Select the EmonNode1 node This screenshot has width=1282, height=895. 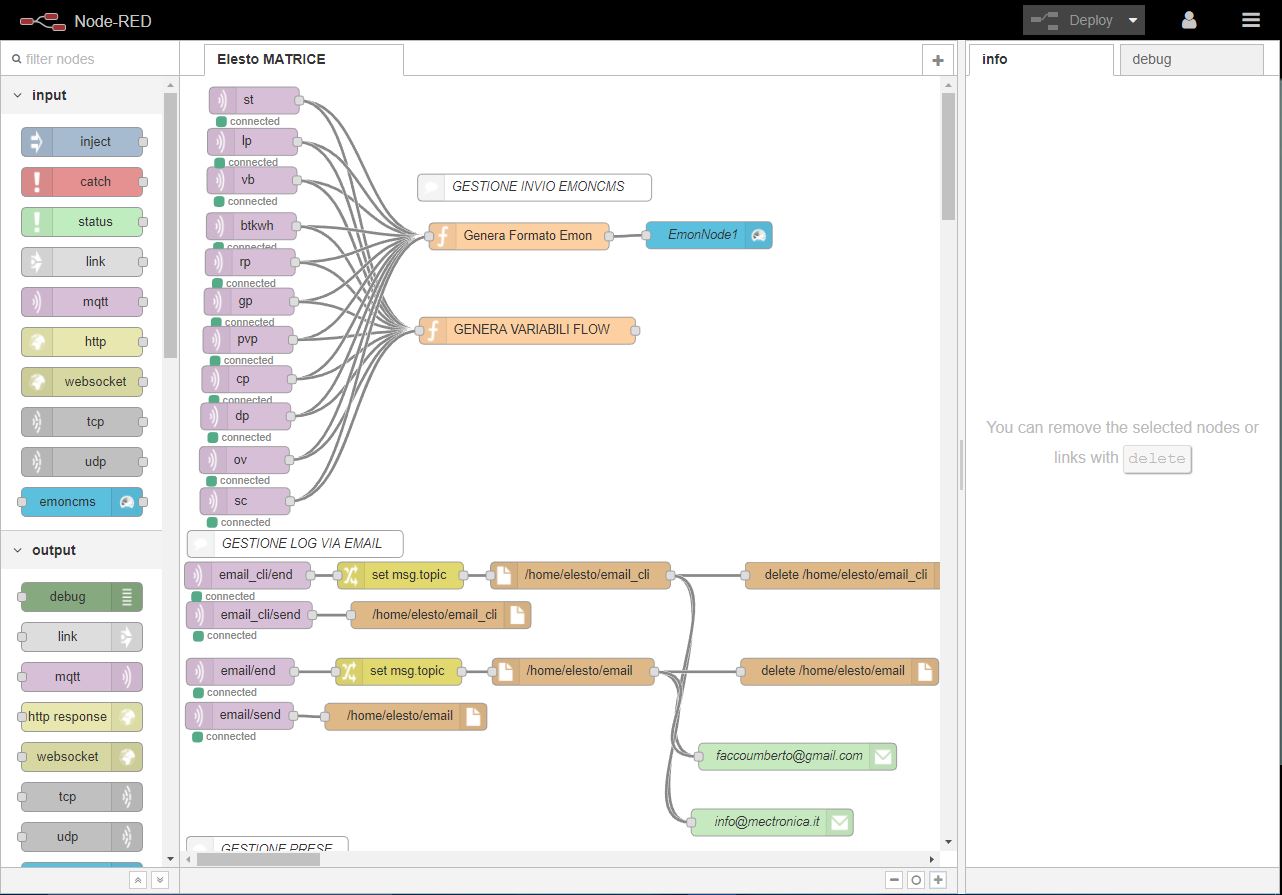click(709, 235)
